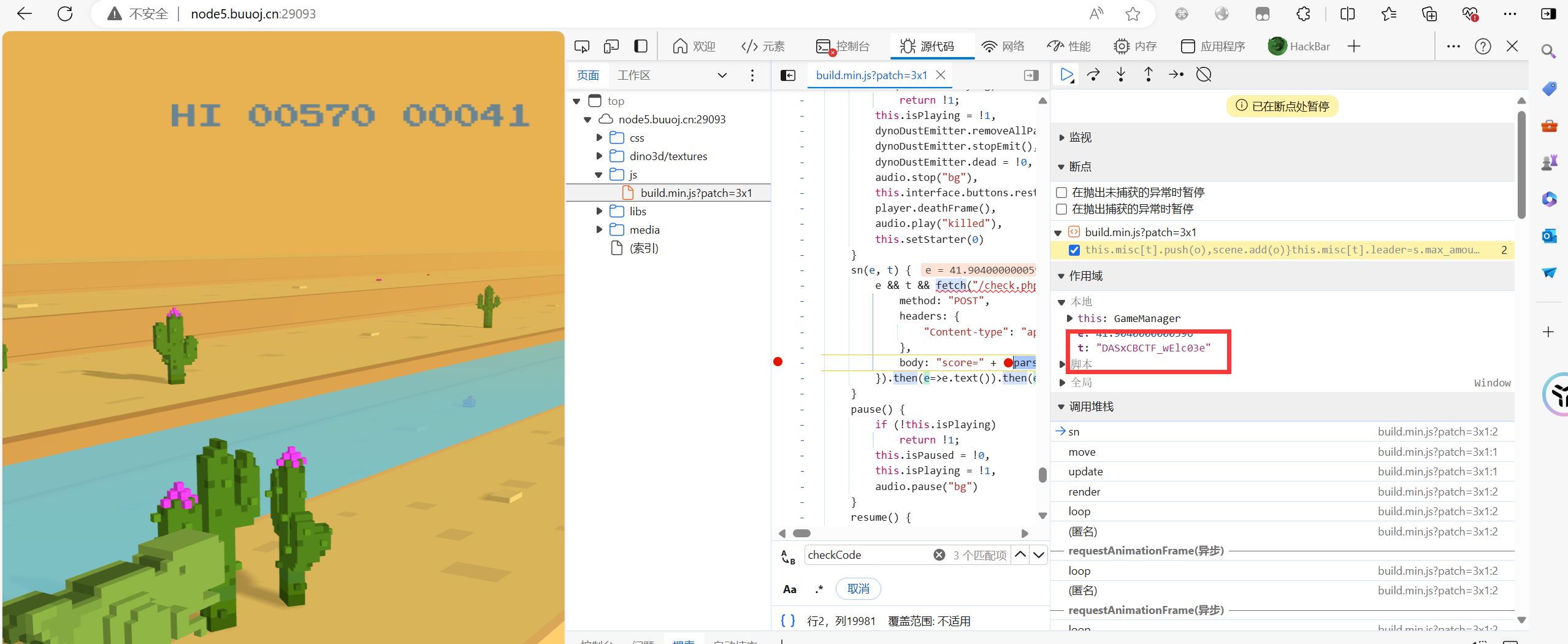Add a new DevTools tool tab
Image resolution: width=1568 pixels, height=644 pixels.
click(1354, 46)
